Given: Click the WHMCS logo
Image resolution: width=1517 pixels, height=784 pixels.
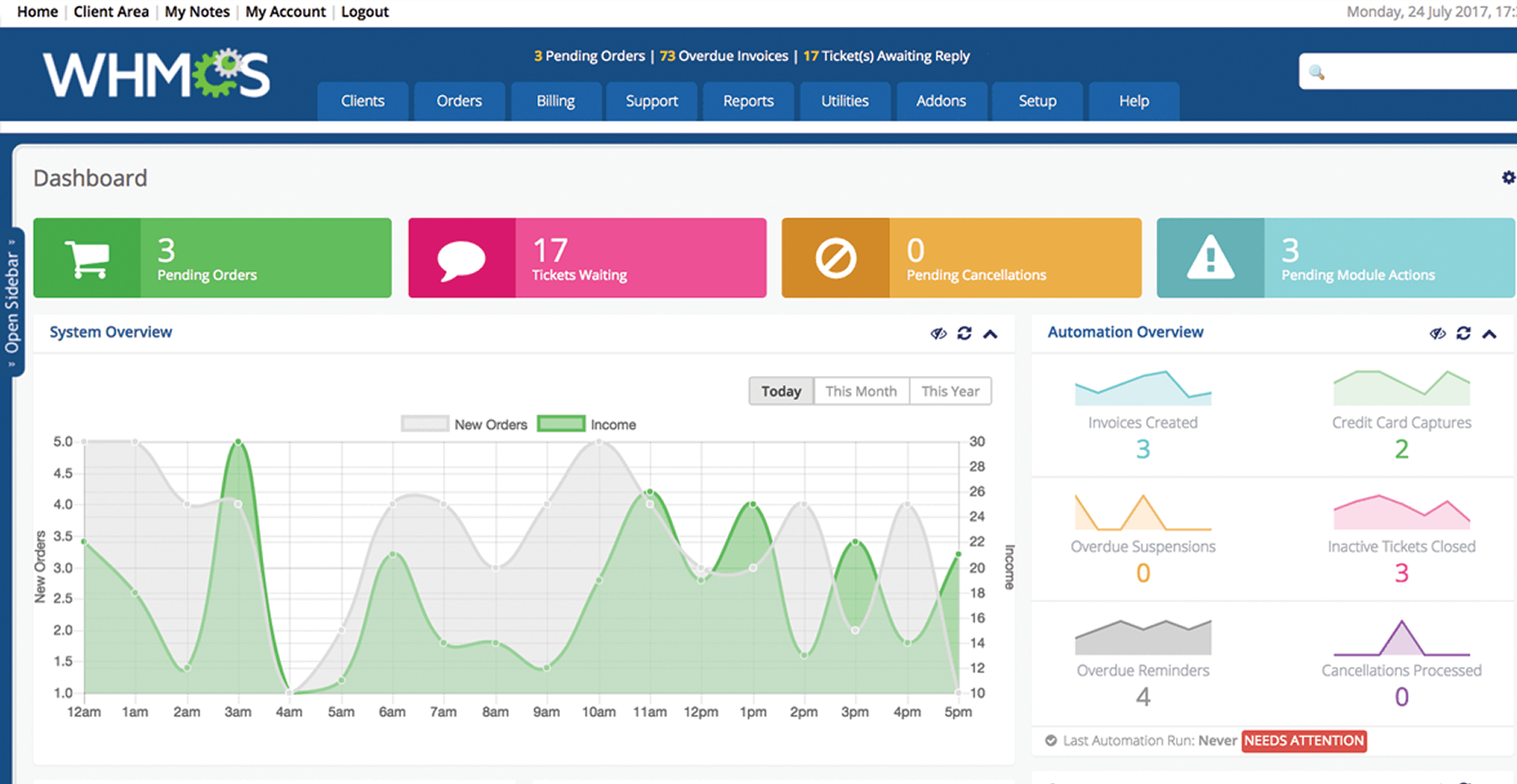Looking at the screenshot, I should (x=156, y=74).
